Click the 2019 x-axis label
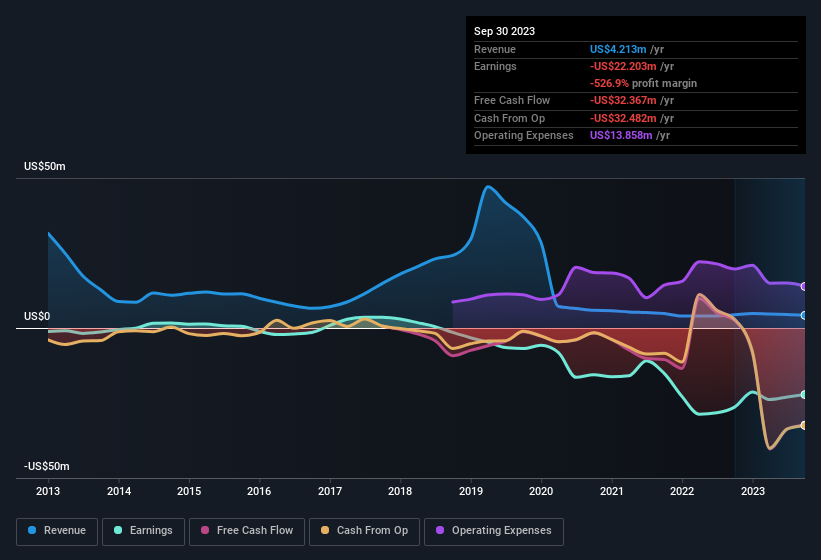821x560 pixels. (471, 491)
